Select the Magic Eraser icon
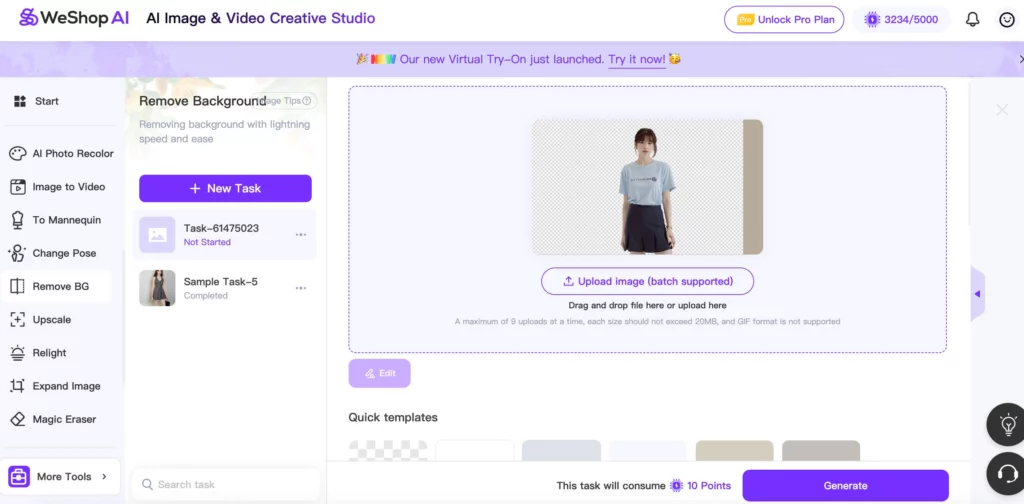1024x504 pixels. point(18,420)
